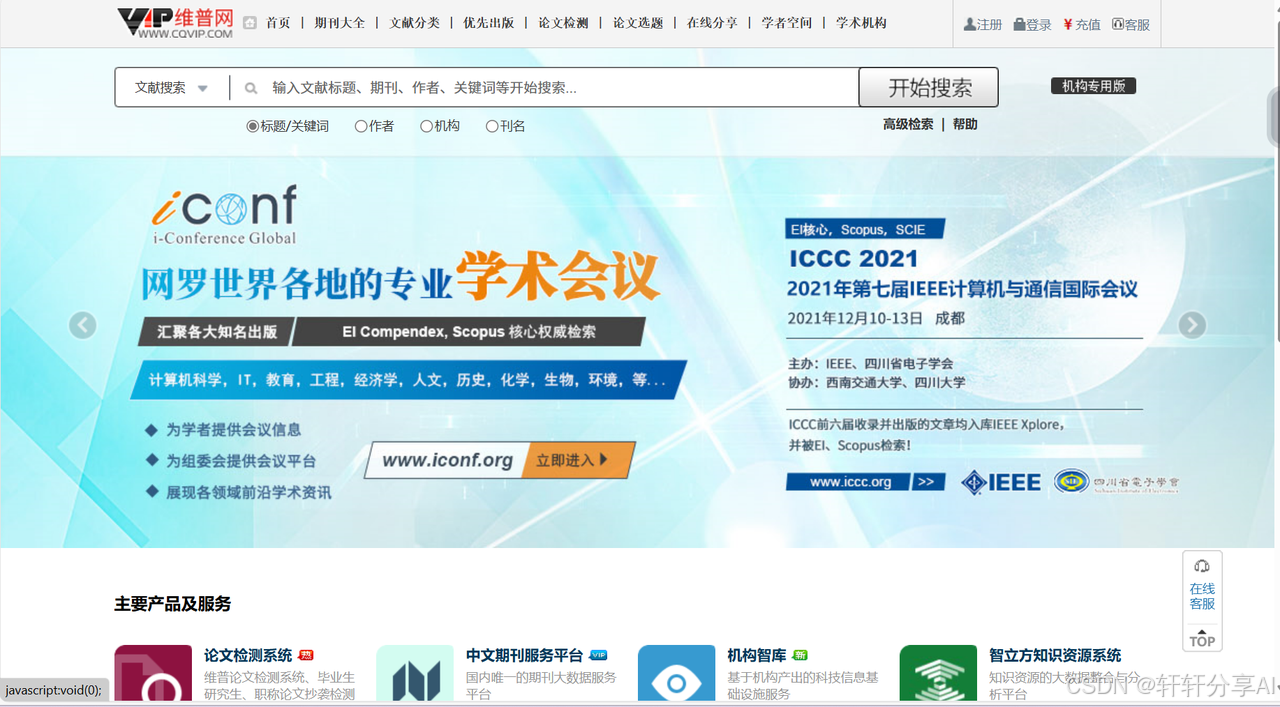This screenshot has width=1280, height=707.
Task: Open 机构智库 product title
Action: 757,655
